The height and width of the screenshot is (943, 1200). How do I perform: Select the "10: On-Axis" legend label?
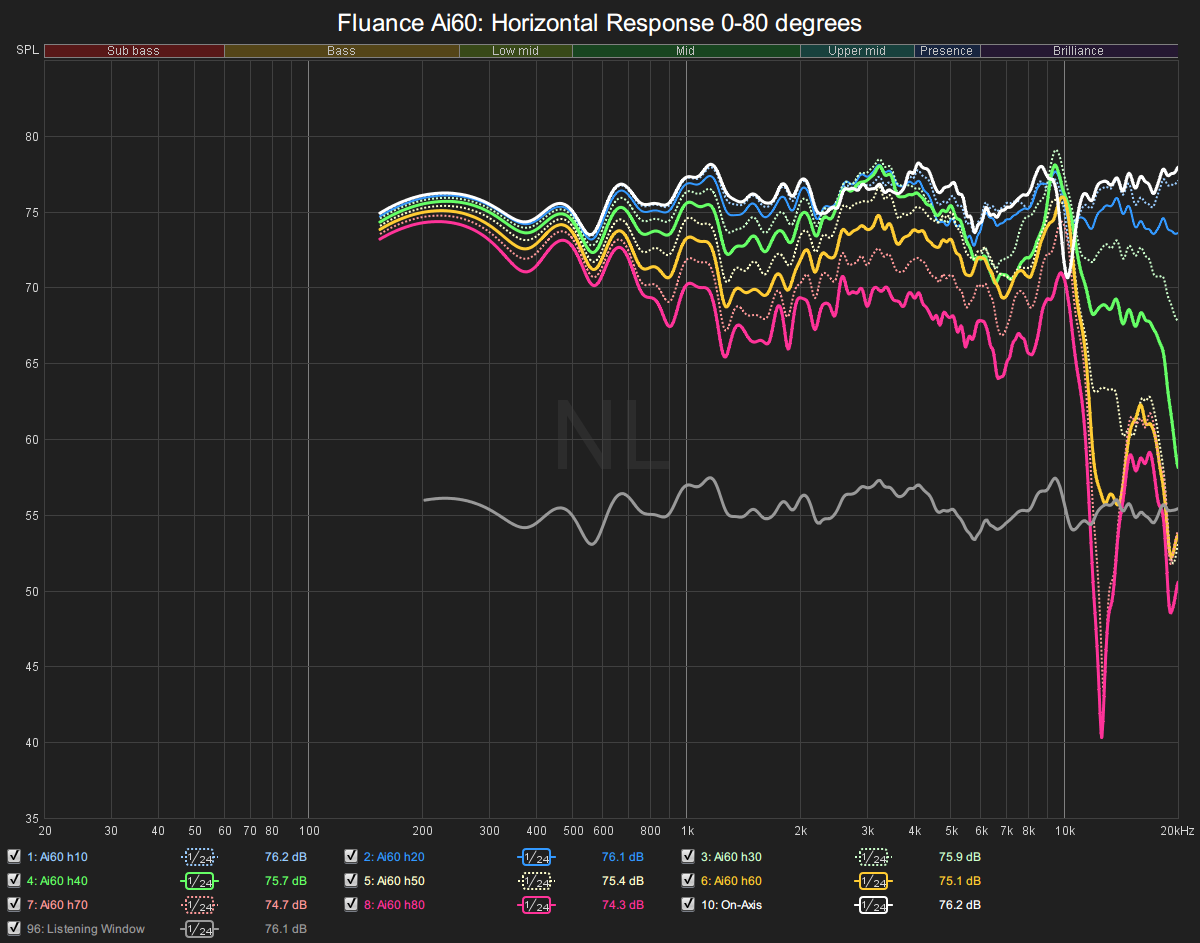pyautogui.click(x=732, y=905)
